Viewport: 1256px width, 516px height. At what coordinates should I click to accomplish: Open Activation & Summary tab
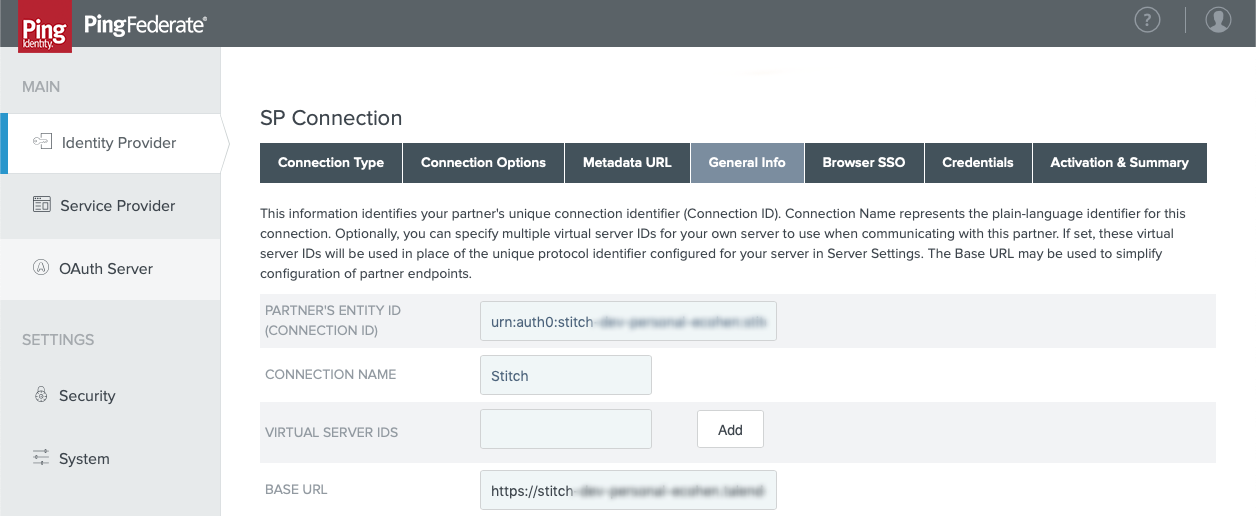point(1119,163)
